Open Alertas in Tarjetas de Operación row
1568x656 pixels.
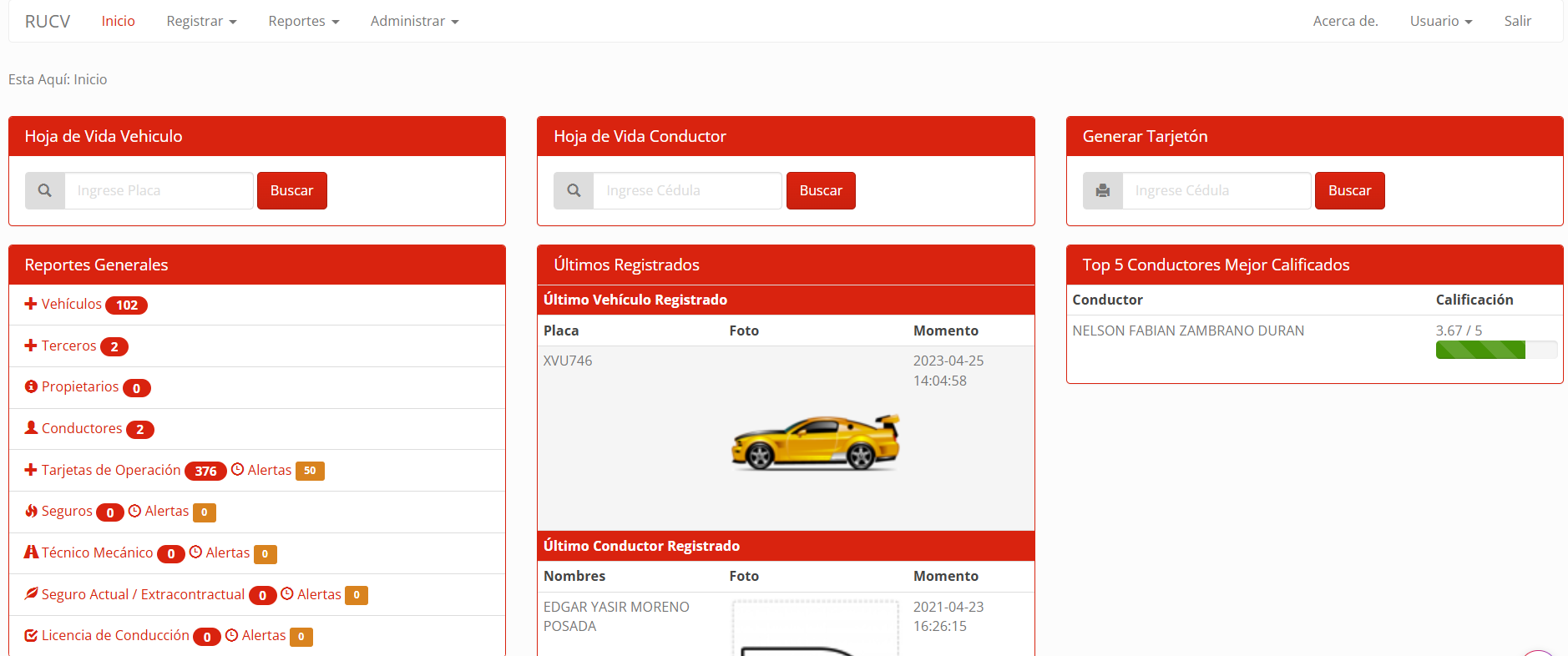[270, 470]
